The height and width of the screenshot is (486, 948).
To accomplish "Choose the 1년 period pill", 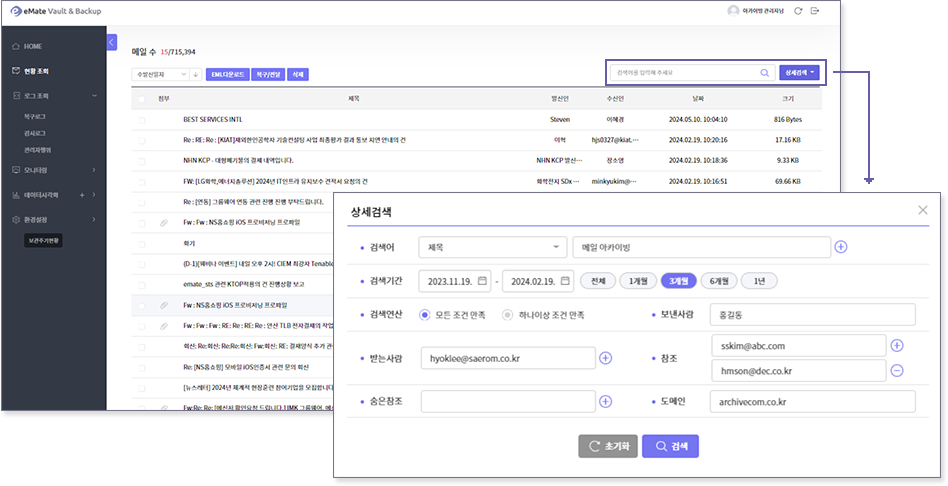I will [759, 281].
